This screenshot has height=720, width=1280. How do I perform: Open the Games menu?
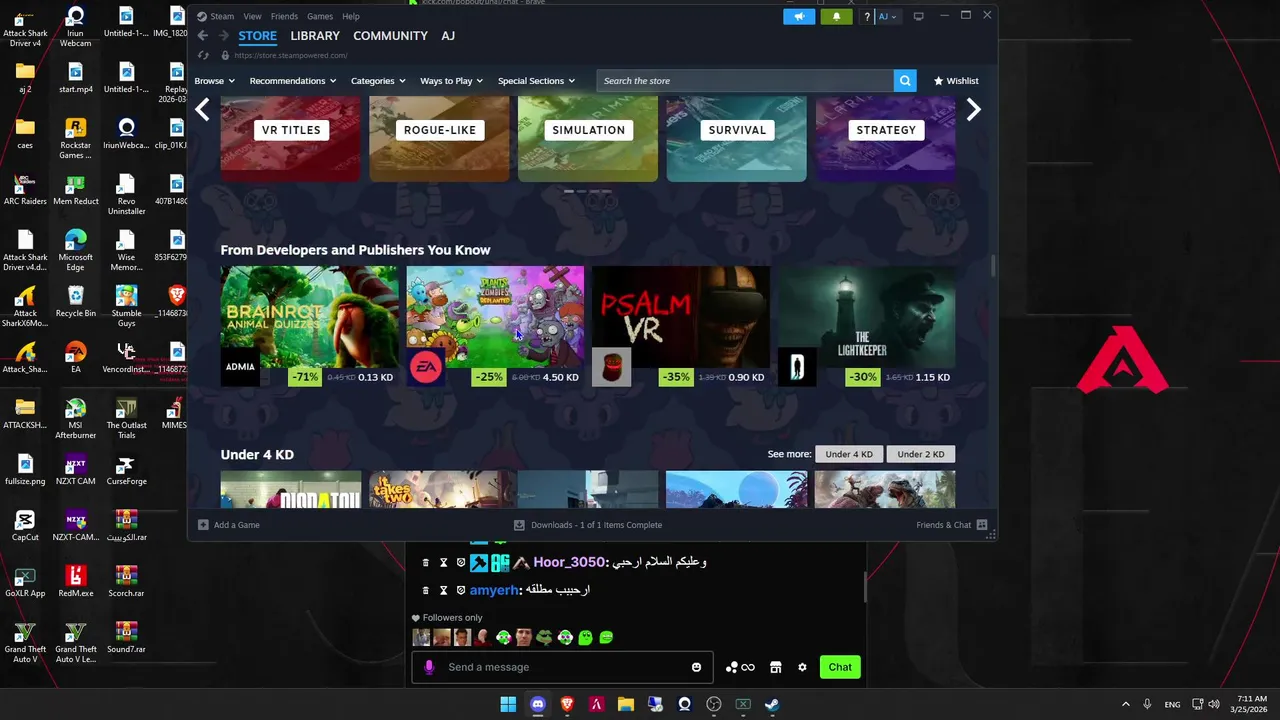(320, 17)
